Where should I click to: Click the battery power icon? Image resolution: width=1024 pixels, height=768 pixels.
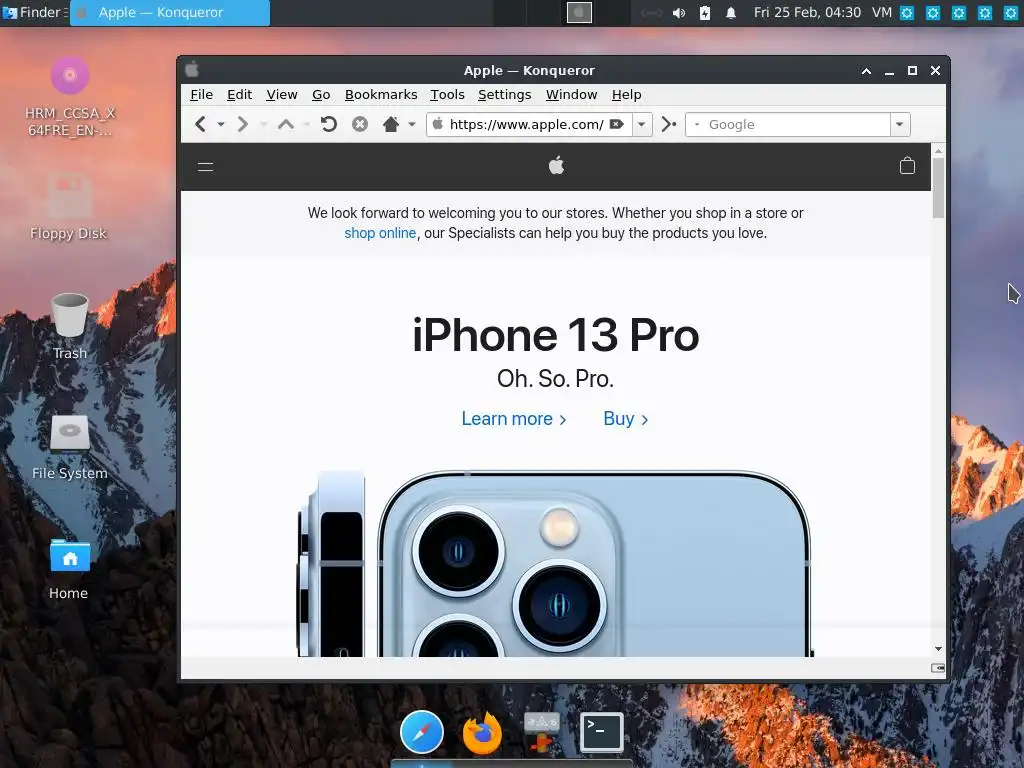tap(705, 13)
